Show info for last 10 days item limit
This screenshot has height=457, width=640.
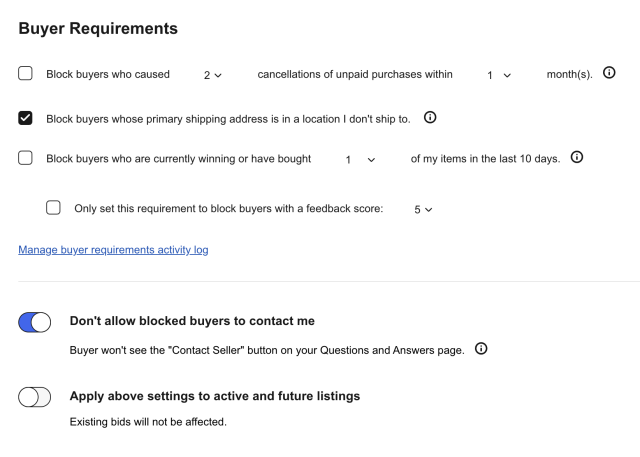pyautogui.click(x=576, y=157)
